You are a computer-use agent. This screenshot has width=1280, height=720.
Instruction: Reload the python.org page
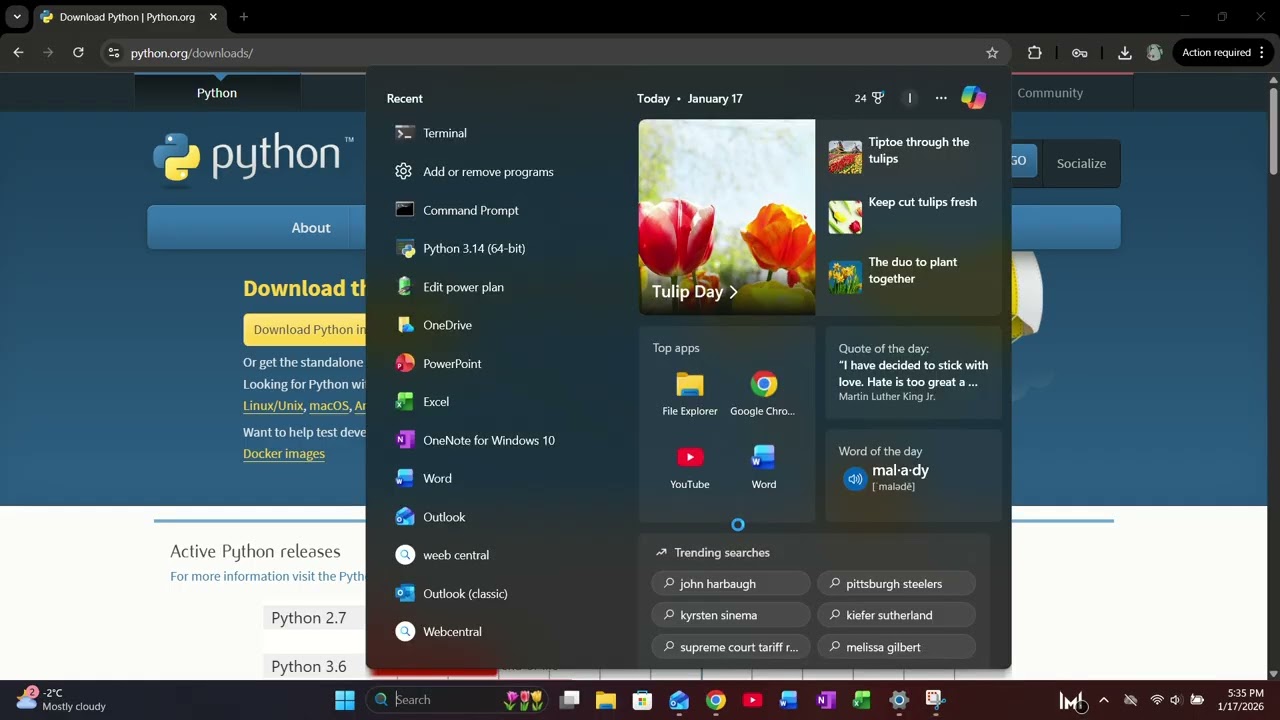78,53
